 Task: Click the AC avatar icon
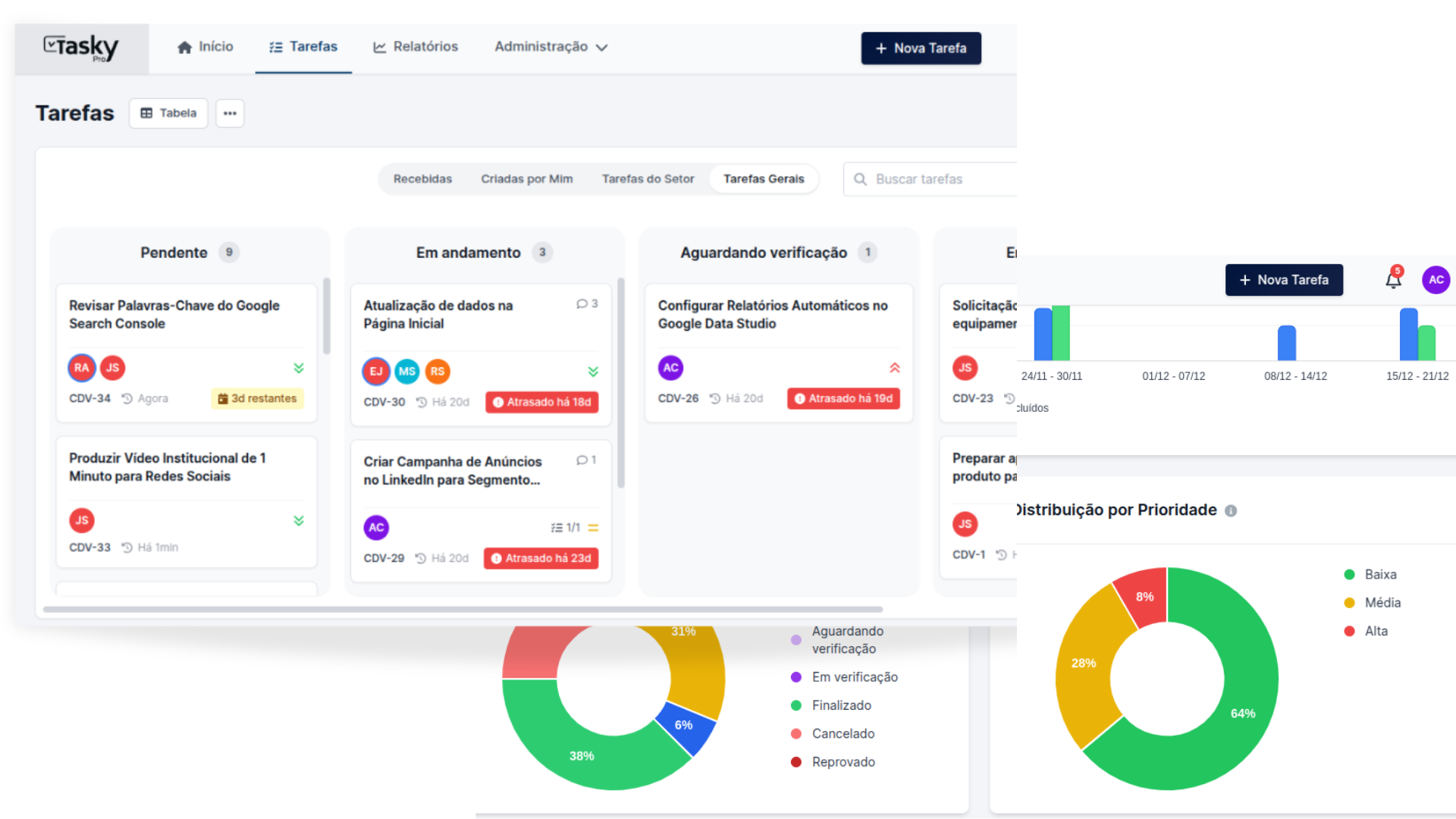click(x=1436, y=280)
